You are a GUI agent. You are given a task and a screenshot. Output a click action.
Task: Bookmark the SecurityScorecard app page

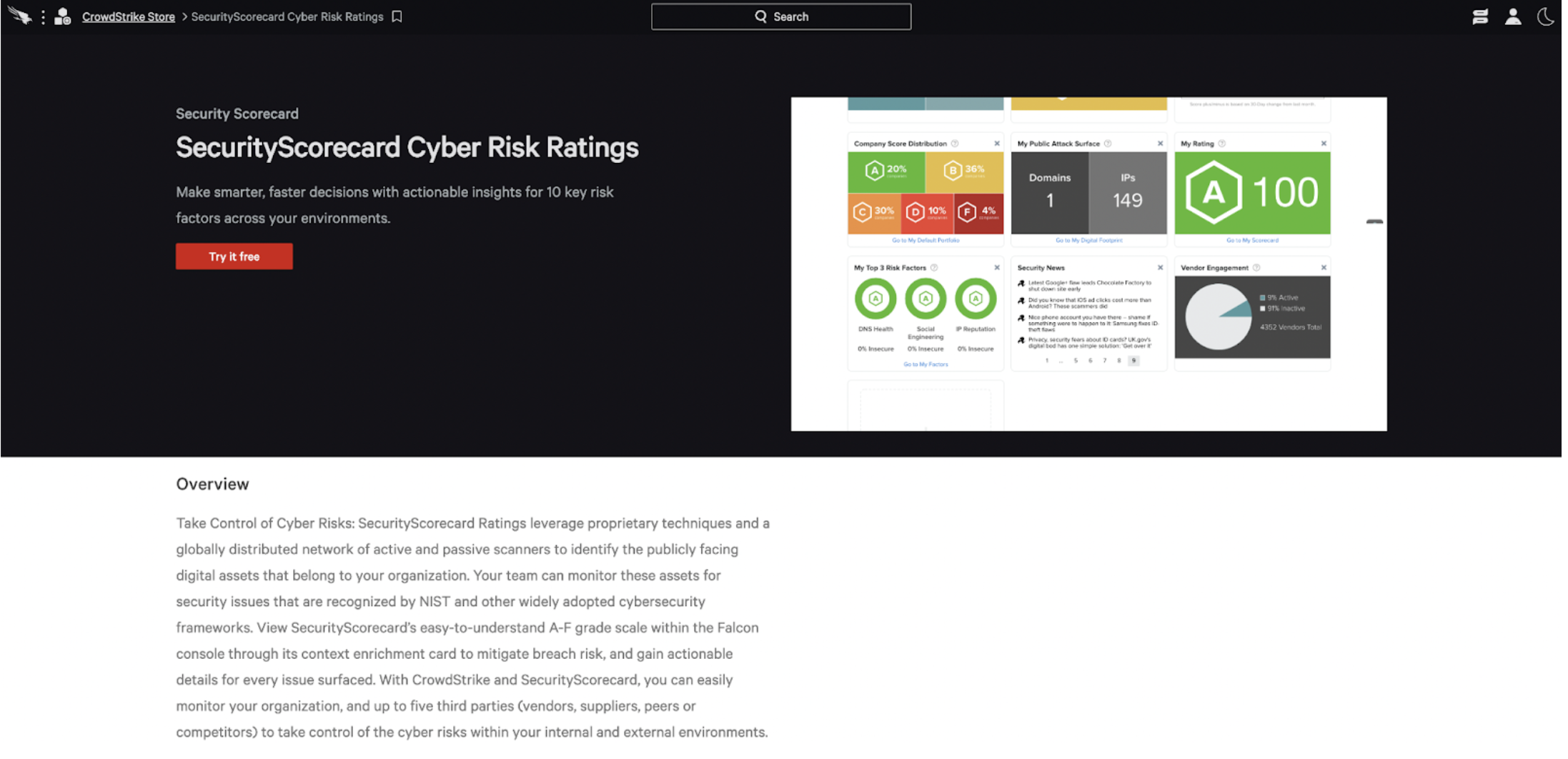[397, 16]
